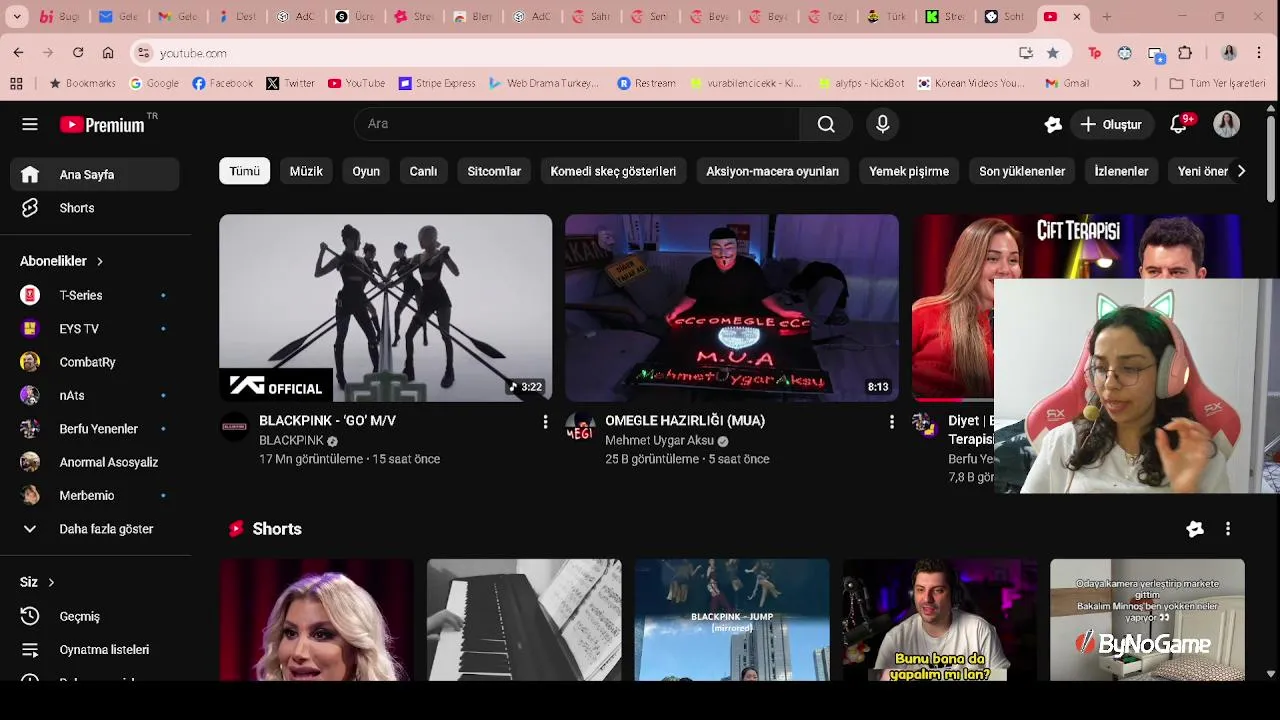Click the sparkle icon beside Oluştur
The height and width of the screenshot is (720, 1280).
pos(1053,124)
